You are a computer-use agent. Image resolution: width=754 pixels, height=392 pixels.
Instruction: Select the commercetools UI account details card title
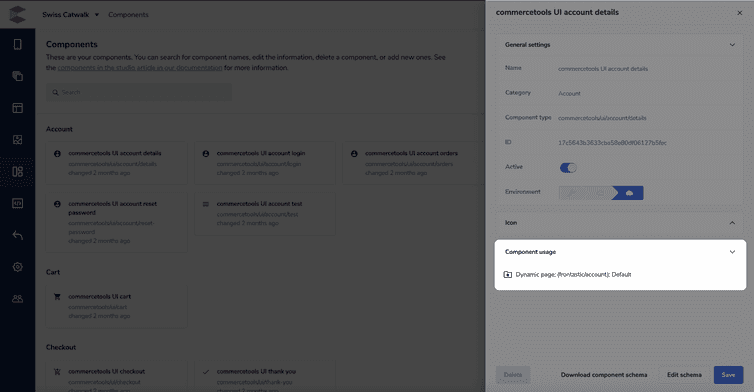click(115, 153)
